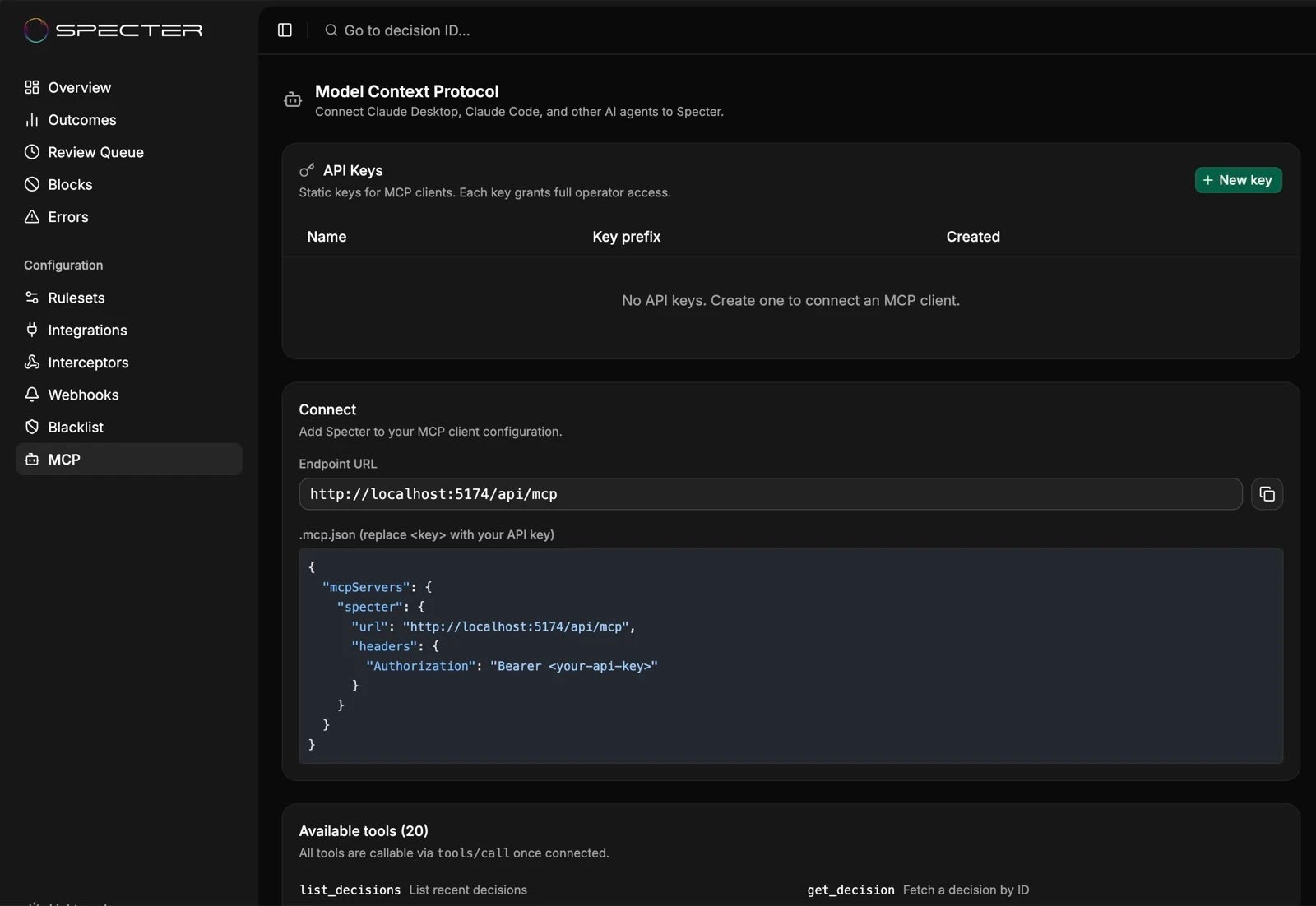Click the .mcp.json code block
Screen dimensions: 1316x906
point(790,656)
